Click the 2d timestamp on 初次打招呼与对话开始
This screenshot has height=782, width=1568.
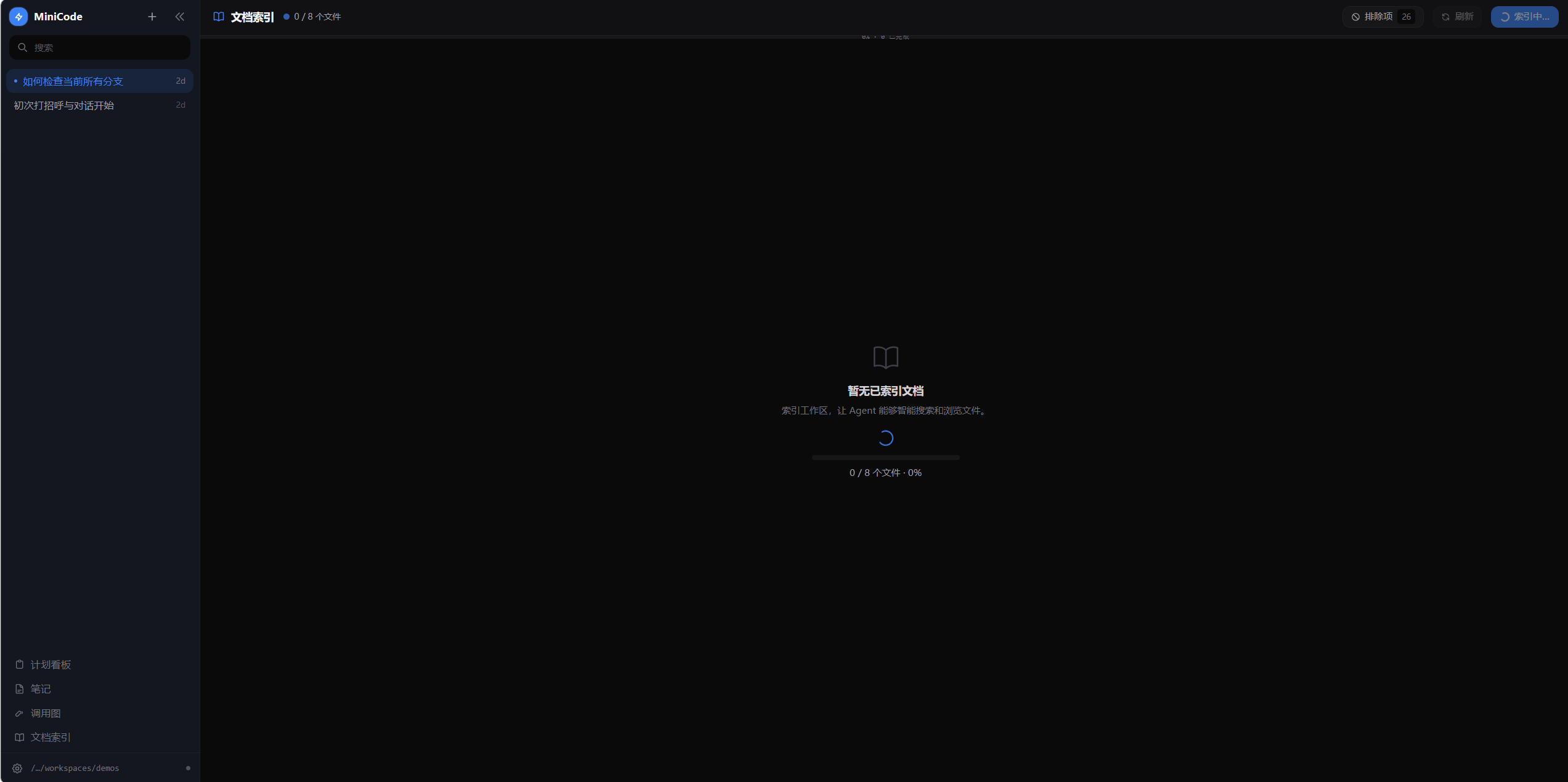pyautogui.click(x=181, y=105)
